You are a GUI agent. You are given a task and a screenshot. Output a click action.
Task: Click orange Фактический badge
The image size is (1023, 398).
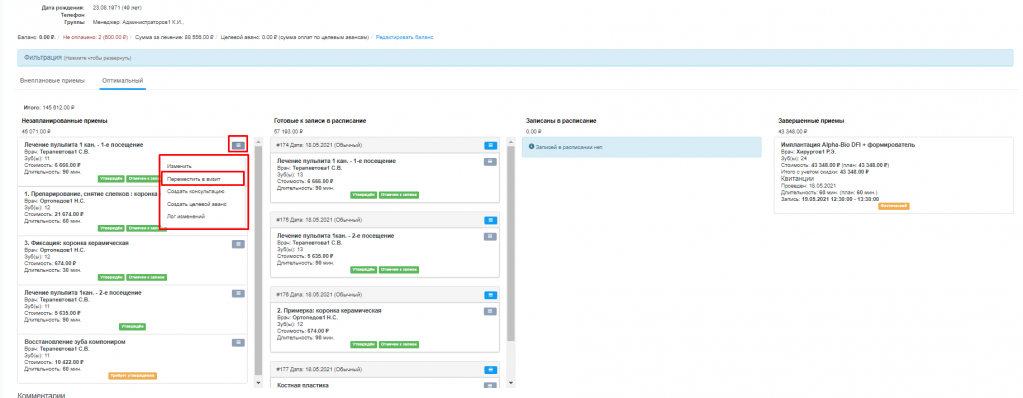[x=894, y=206]
